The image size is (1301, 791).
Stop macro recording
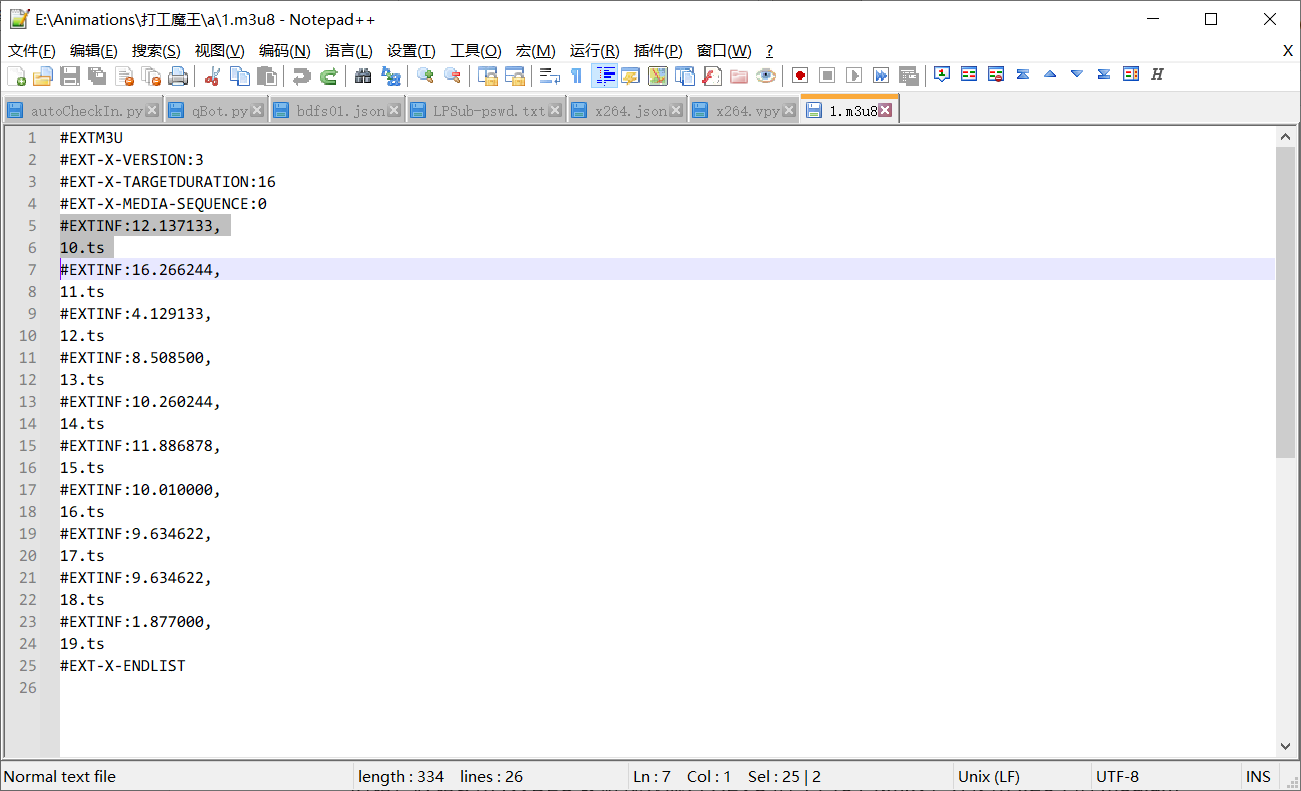[x=827, y=75]
